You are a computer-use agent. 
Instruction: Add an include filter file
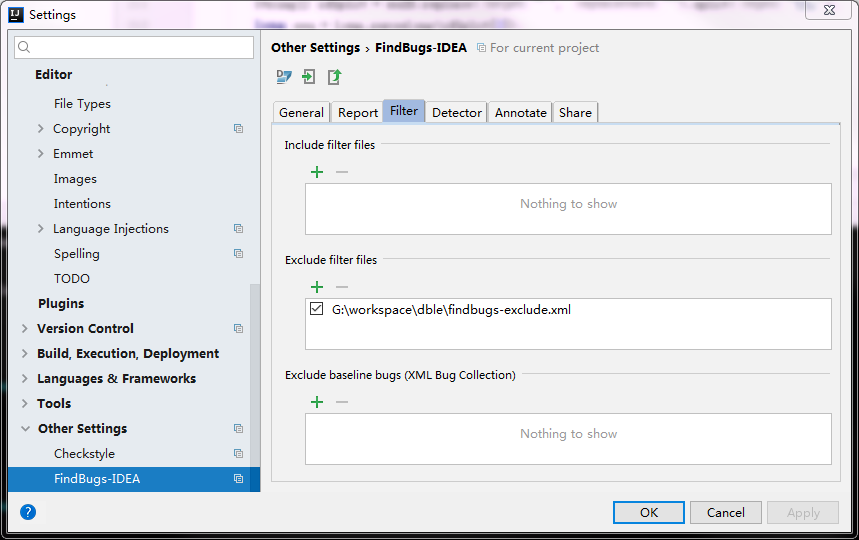(x=317, y=172)
